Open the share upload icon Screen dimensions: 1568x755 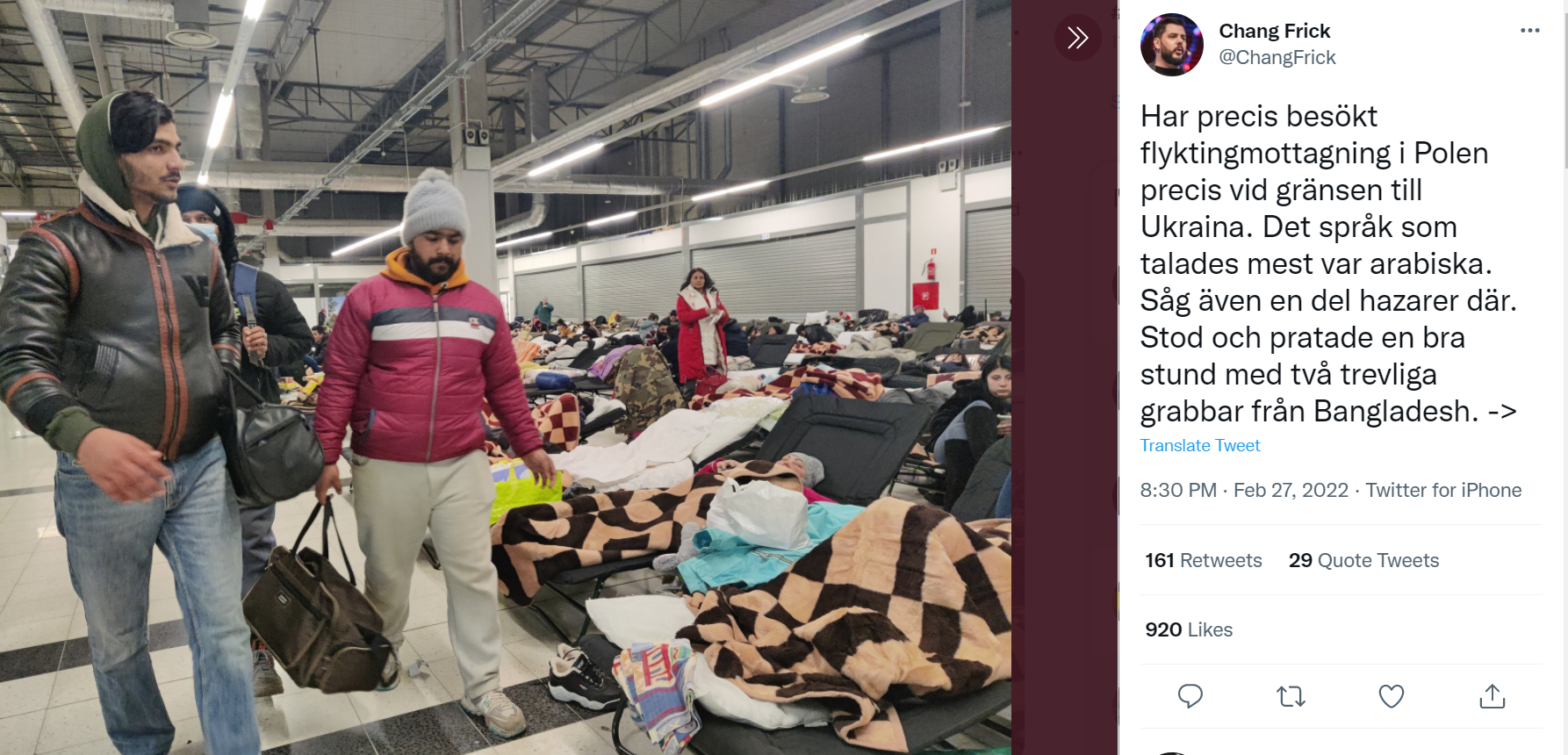[x=1492, y=696]
